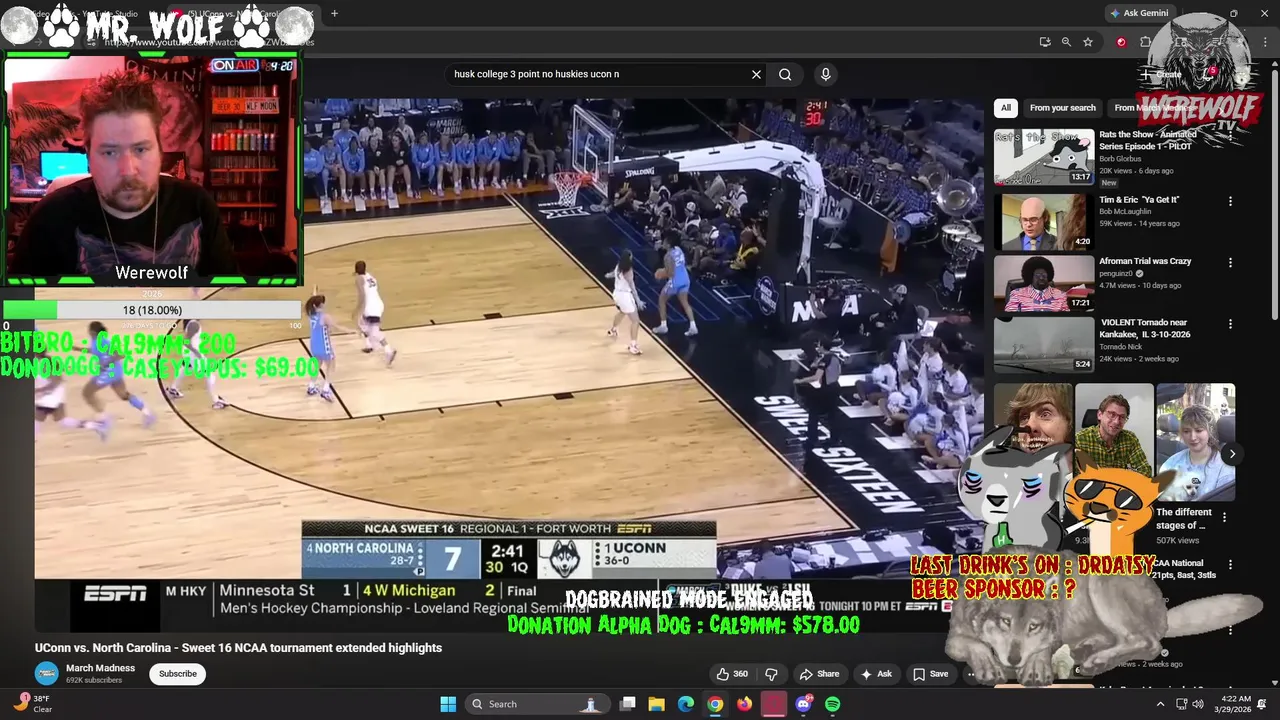Click the install app icon in address bar
Image resolution: width=1280 pixels, height=720 pixels.
[1045, 42]
